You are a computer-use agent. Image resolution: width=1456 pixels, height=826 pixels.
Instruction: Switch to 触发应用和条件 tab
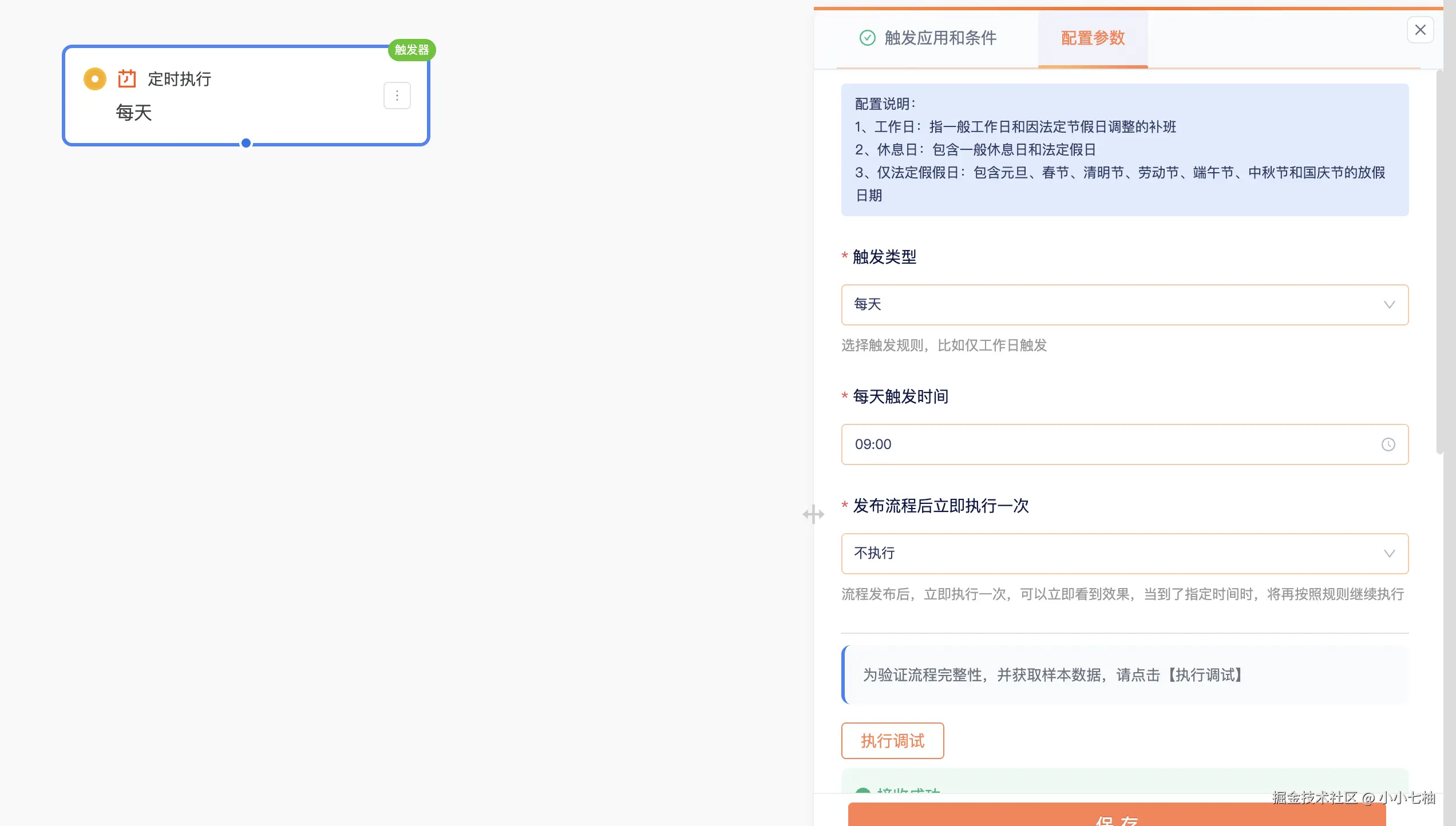[x=940, y=38]
